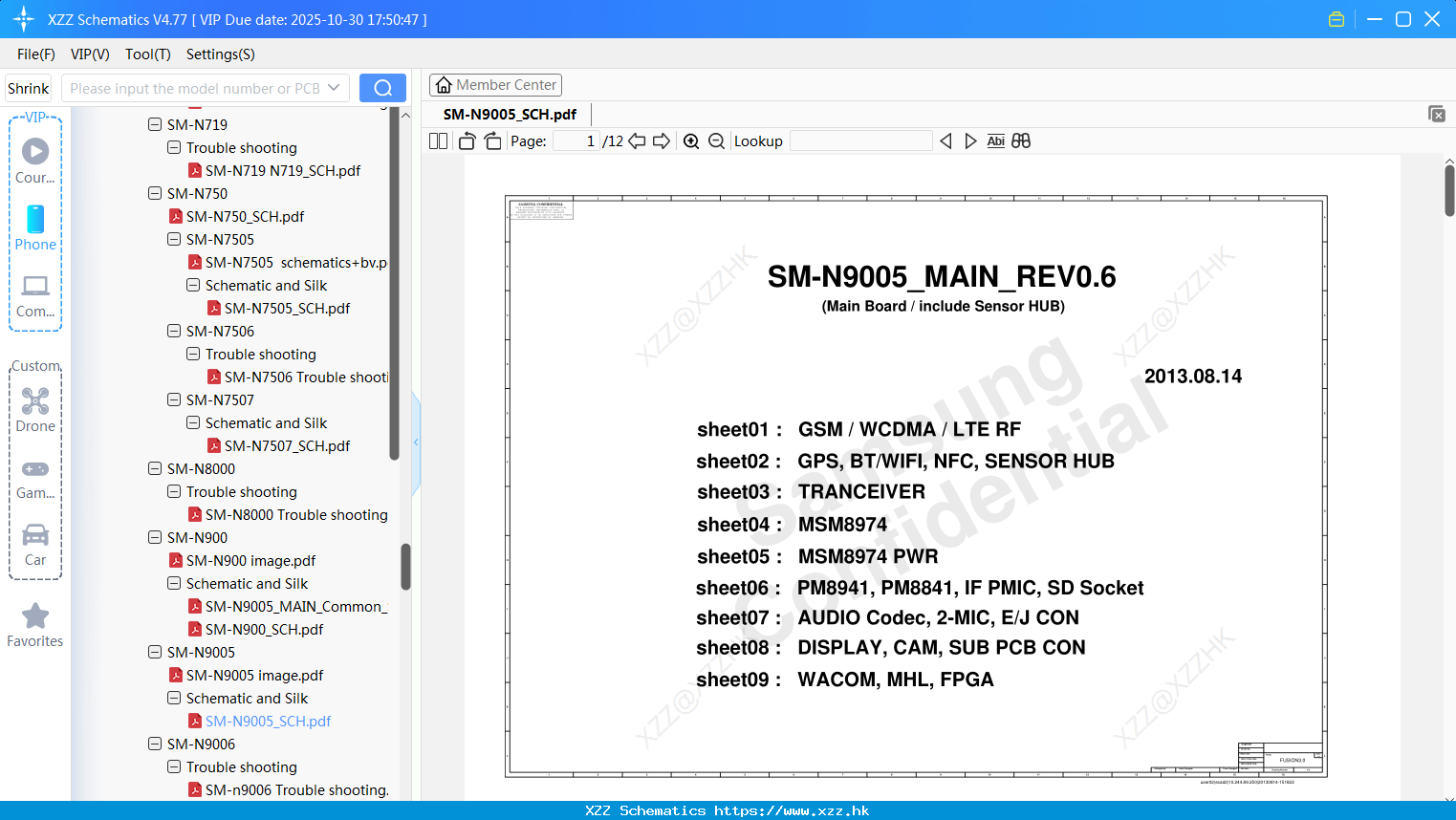Toggle search highlight with binoculars icon

[x=1020, y=140]
